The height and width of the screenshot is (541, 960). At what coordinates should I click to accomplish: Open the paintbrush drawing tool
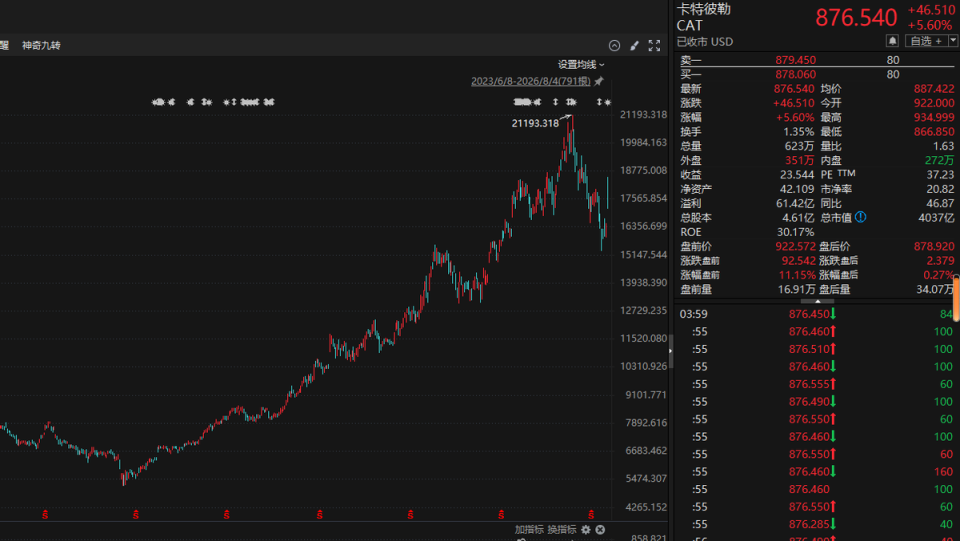(634, 45)
